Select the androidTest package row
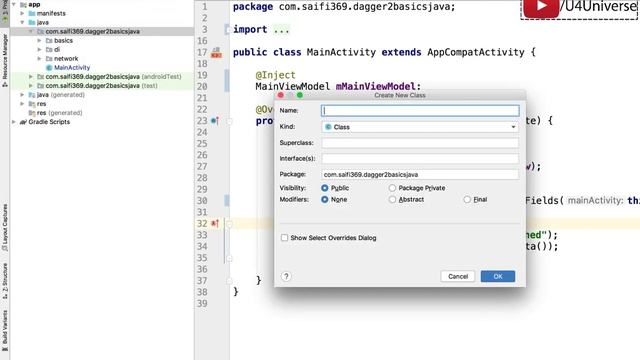Viewport: 640px width, 360px height. tap(102, 76)
